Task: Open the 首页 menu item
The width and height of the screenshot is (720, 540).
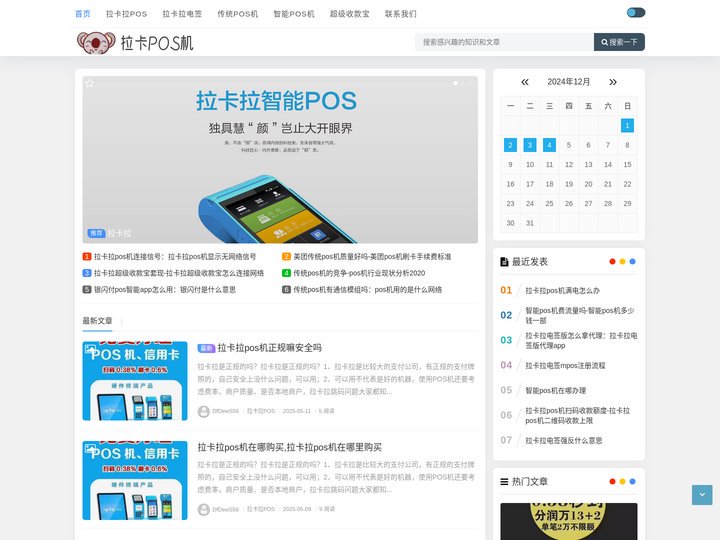Action: tap(83, 14)
